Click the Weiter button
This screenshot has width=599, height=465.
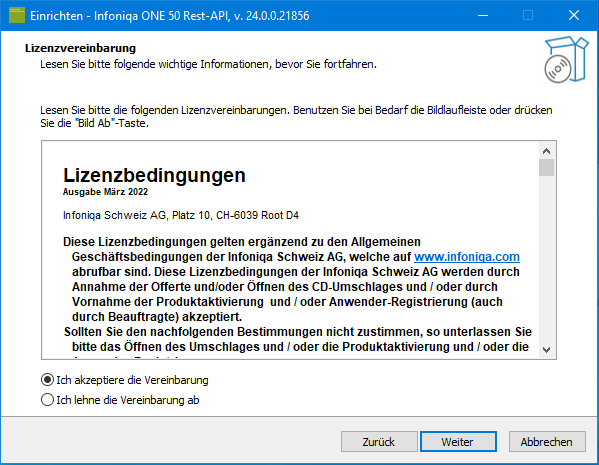click(x=458, y=442)
